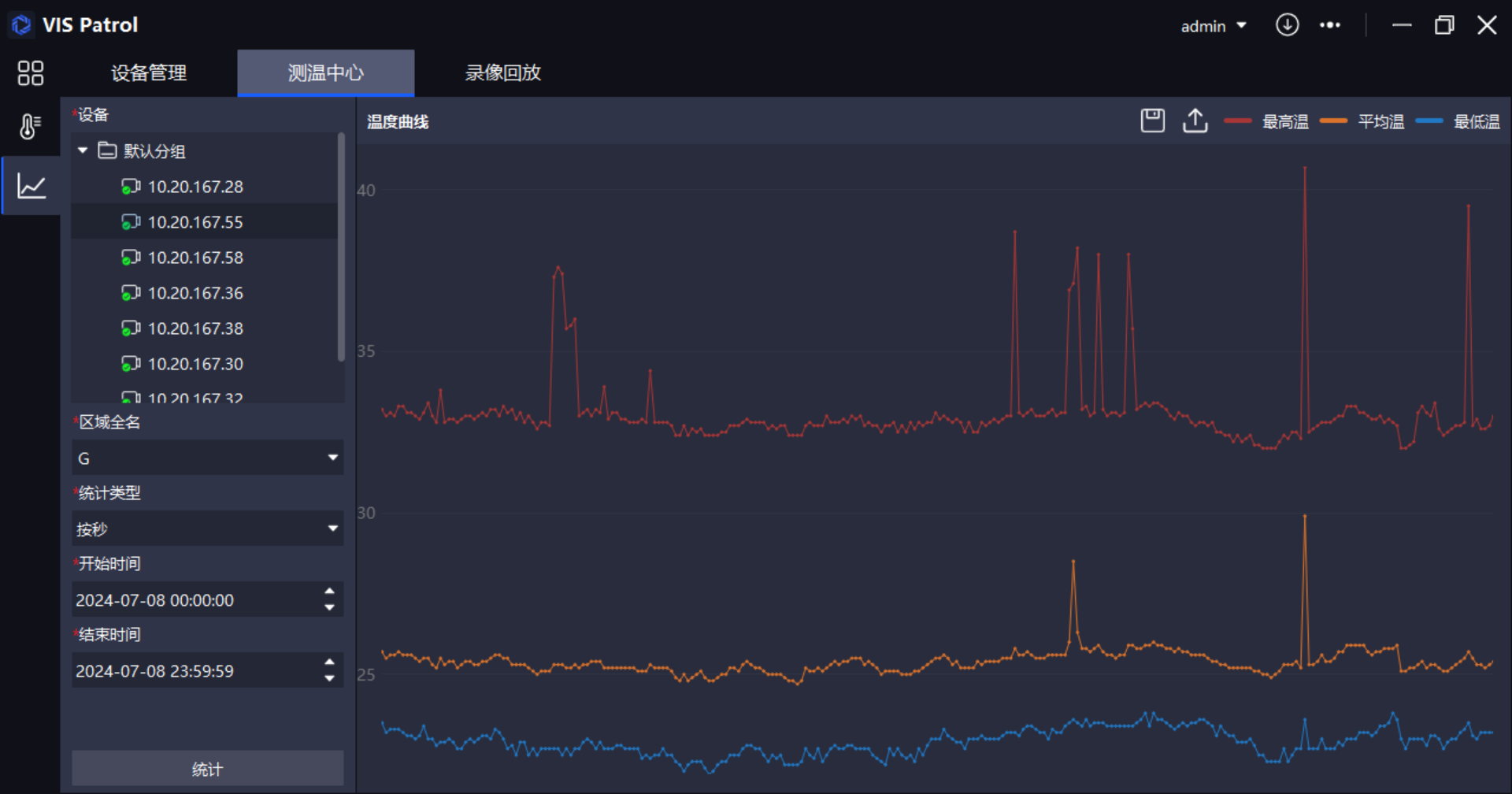Image resolution: width=1512 pixels, height=794 pixels.
Task: Open the 统计类型 dropdown showing 按秒
Action: pyautogui.click(x=208, y=529)
